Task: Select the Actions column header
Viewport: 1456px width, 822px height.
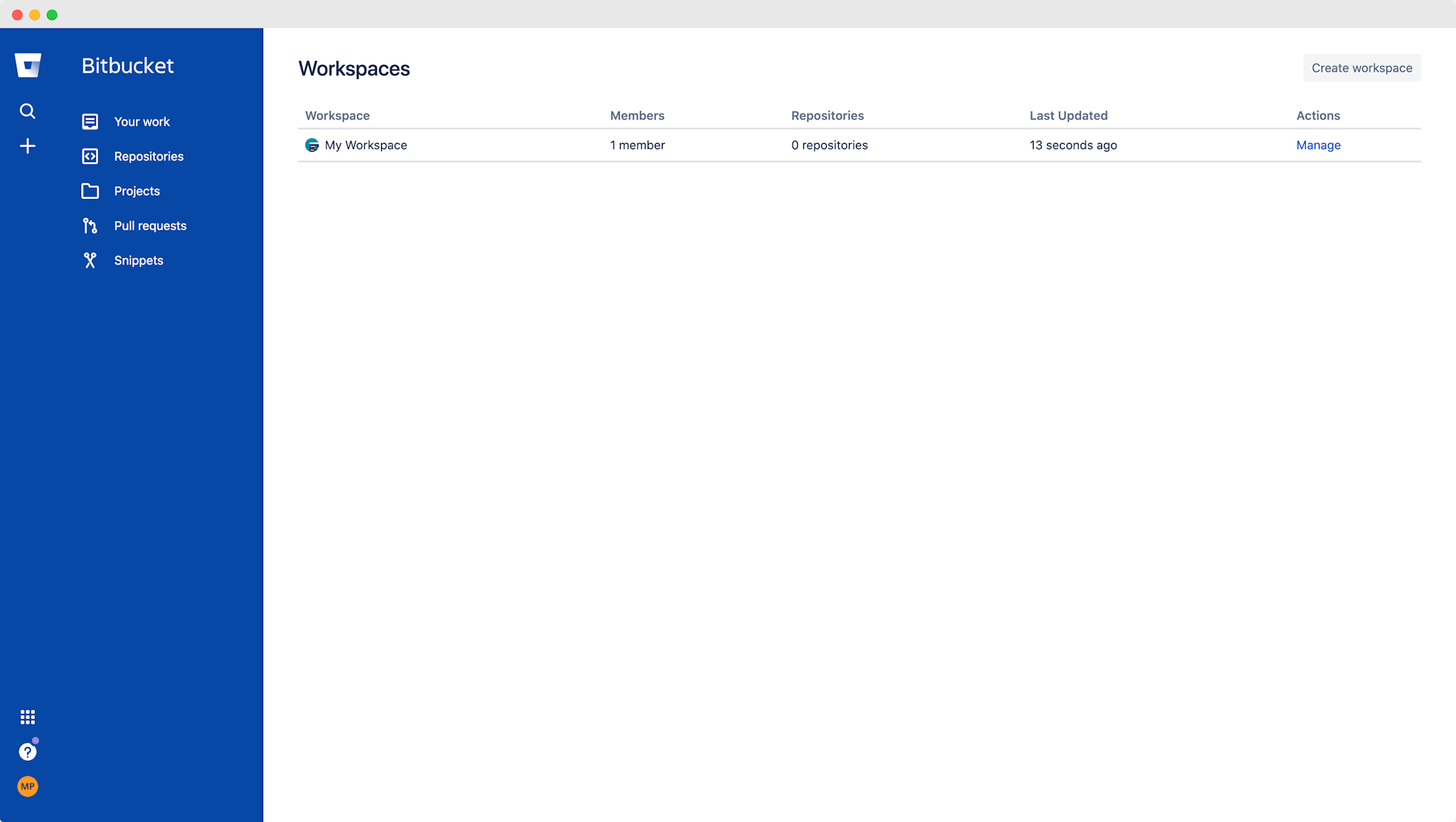Action: click(x=1318, y=115)
